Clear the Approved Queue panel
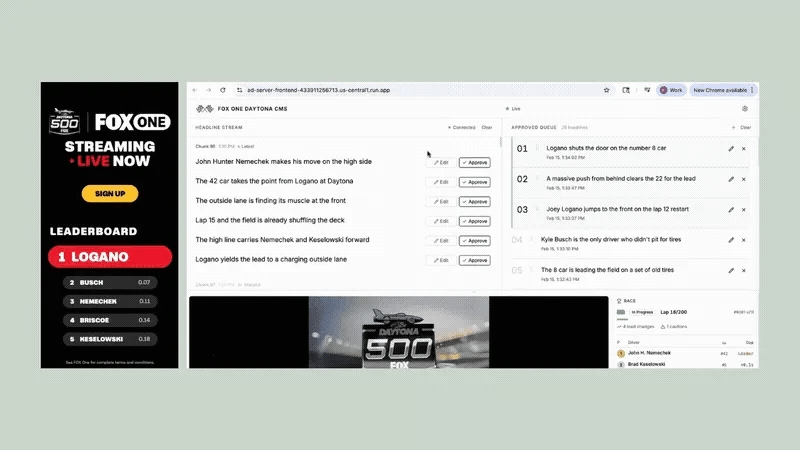Image resolution: width=800 pixels, height=450 pixels. pos(745,128)
